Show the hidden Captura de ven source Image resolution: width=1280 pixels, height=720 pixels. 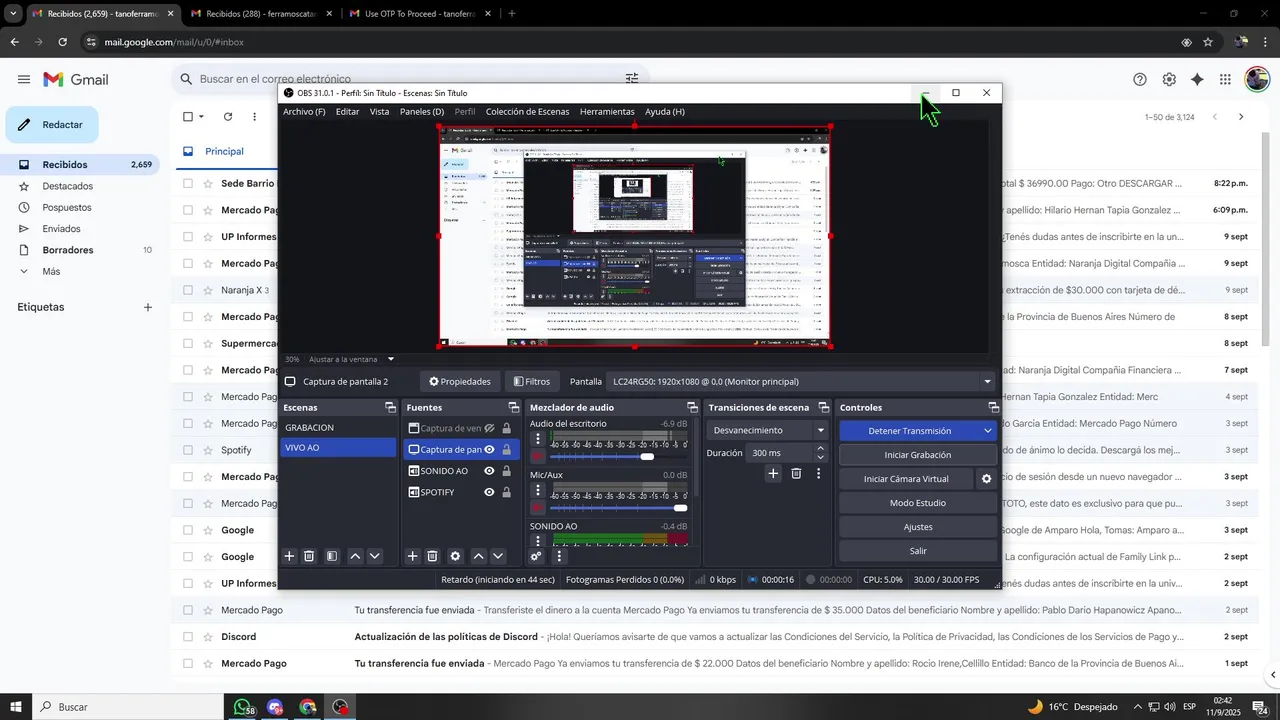pyautogui.click(x=490, y=428)
